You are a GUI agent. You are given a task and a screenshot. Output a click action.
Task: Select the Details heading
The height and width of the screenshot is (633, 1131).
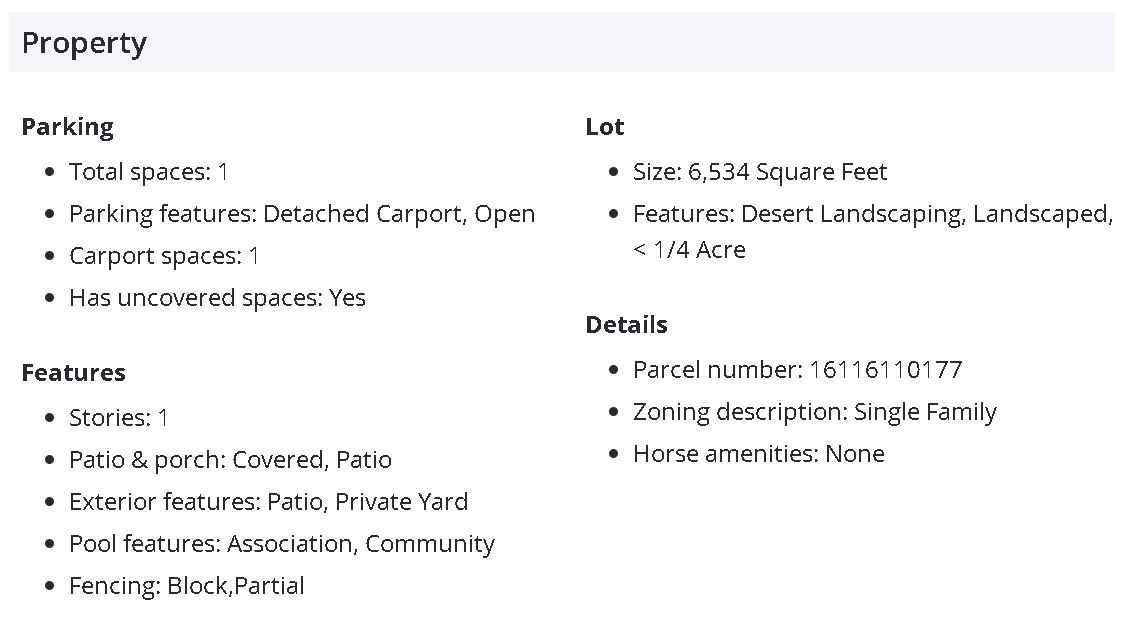[x=627, y=325]
